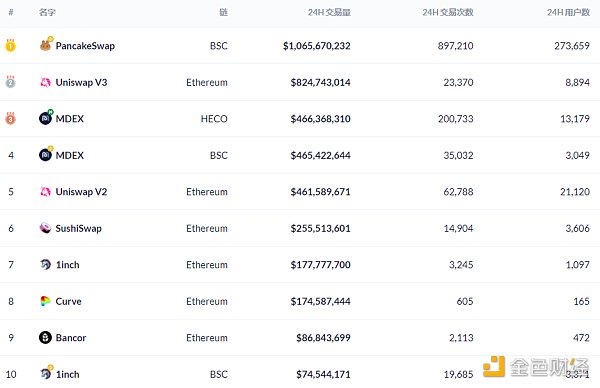The image size is (600, 388).
Task: Click the Bancor black circle icon
Action: [x=46, y=337]
